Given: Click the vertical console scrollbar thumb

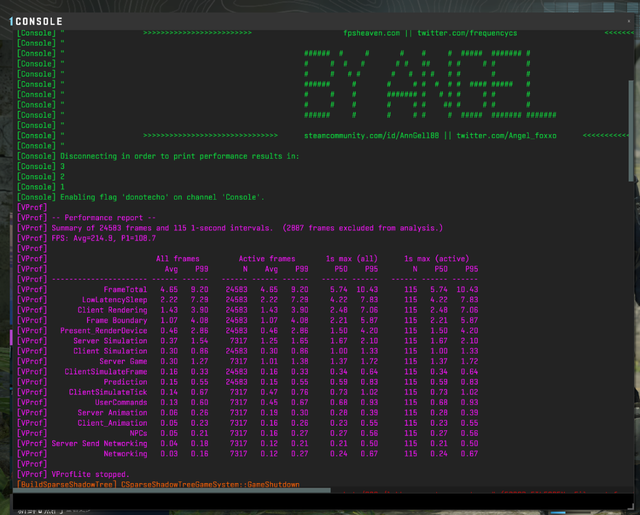Looking at the screenshot, I should pos(631,131).
